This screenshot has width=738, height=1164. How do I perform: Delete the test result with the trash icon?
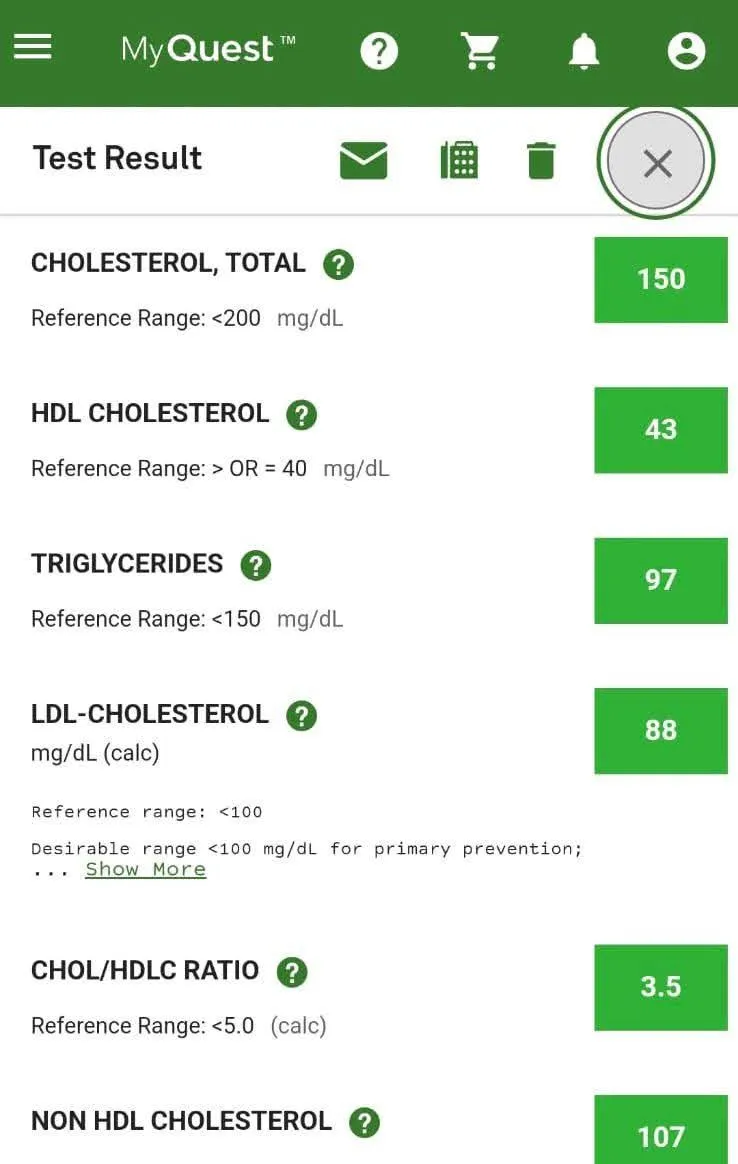point(541,160)
